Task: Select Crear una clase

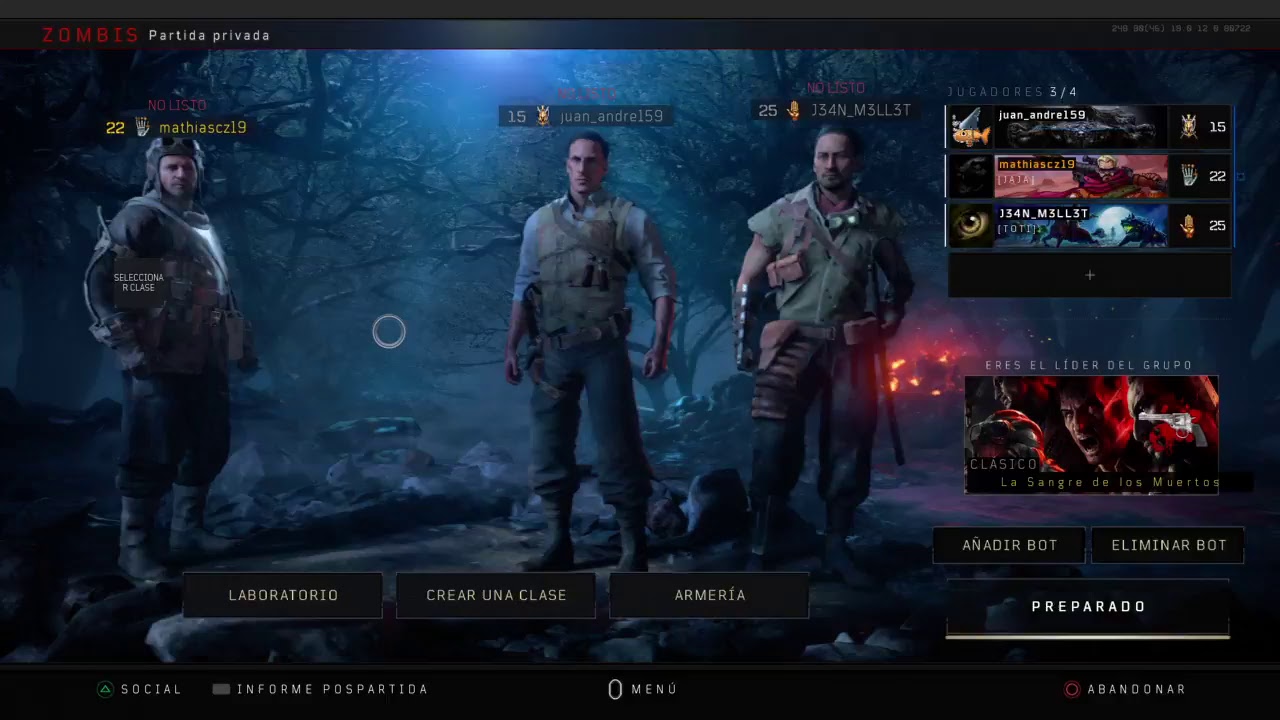Action: tap(496, 595)
